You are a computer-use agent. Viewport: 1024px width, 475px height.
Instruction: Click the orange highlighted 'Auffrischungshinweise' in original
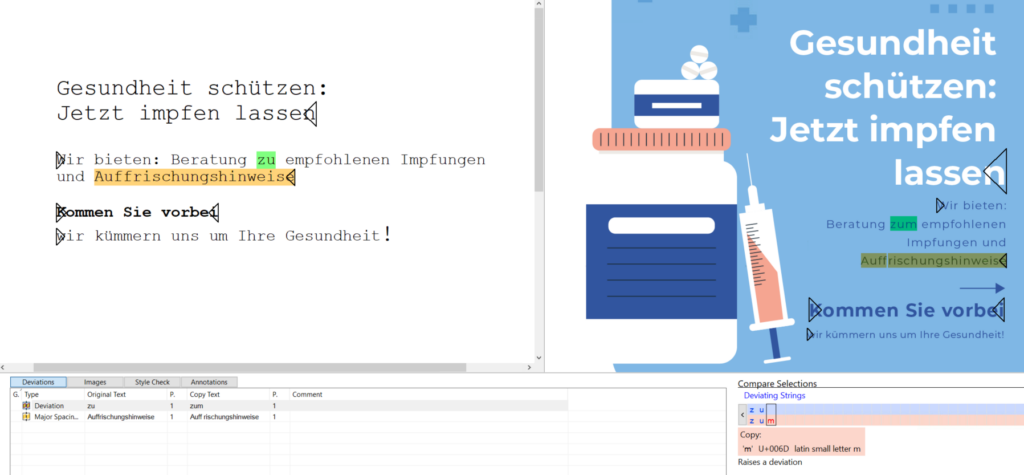(190, 178)
